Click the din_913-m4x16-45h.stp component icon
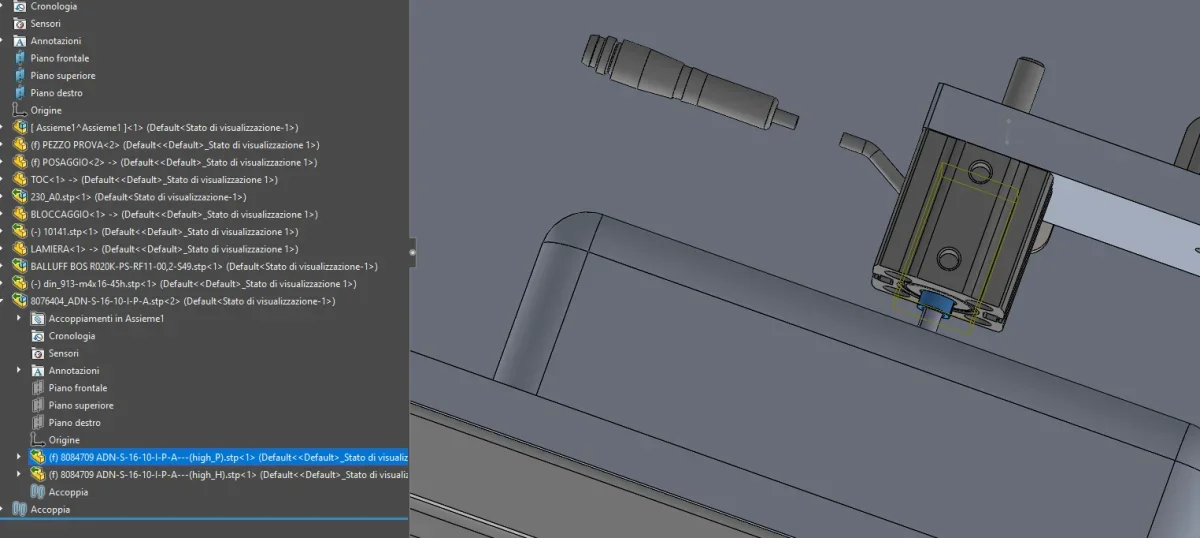1200x538 pixels. coord(19,283)
